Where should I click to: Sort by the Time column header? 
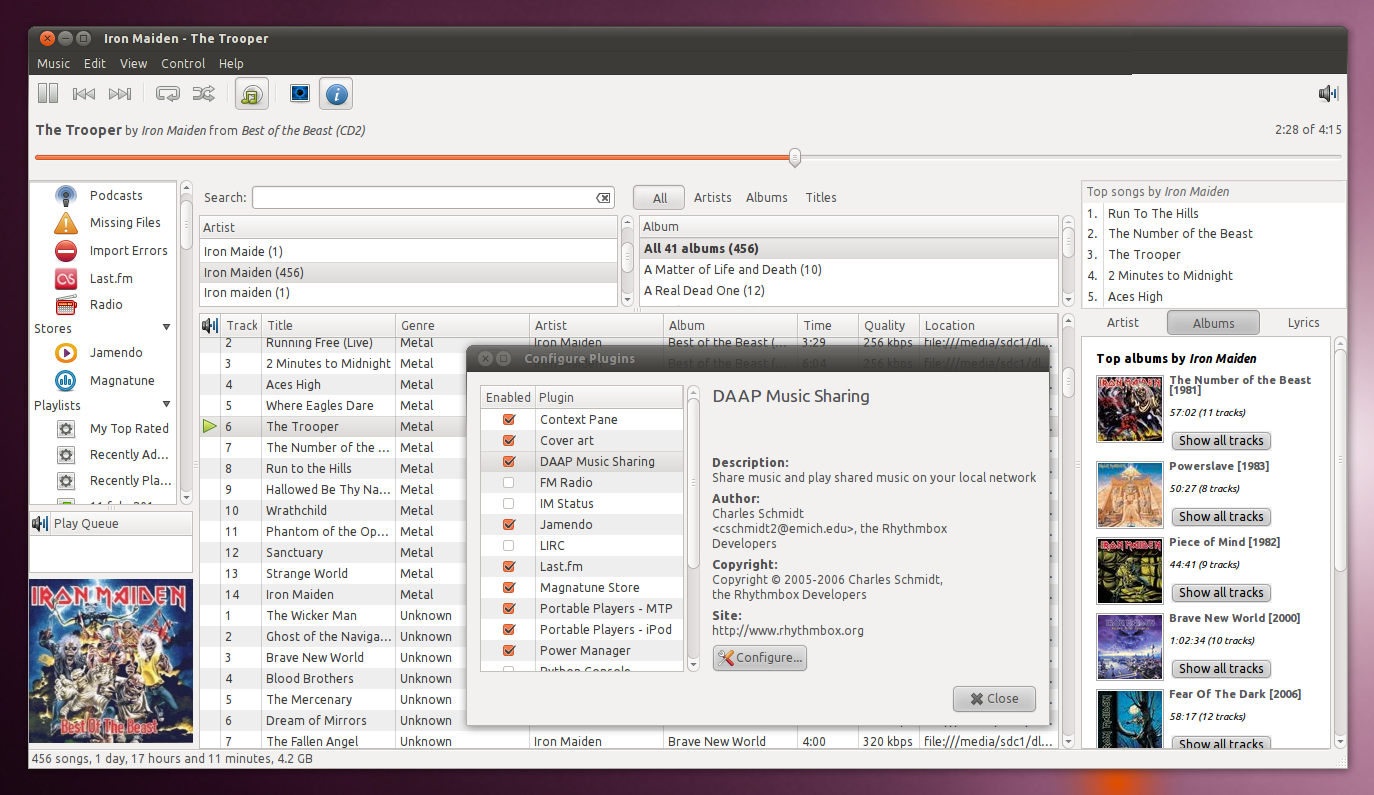pyautogui.click(x=828, y=325)
